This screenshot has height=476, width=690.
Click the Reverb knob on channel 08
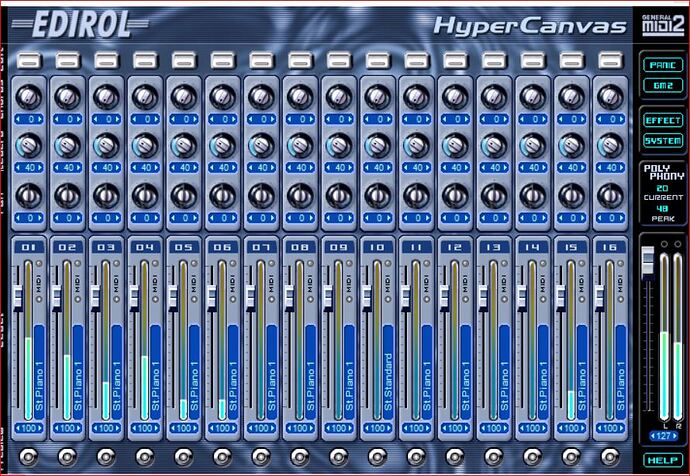coord(300,146)
